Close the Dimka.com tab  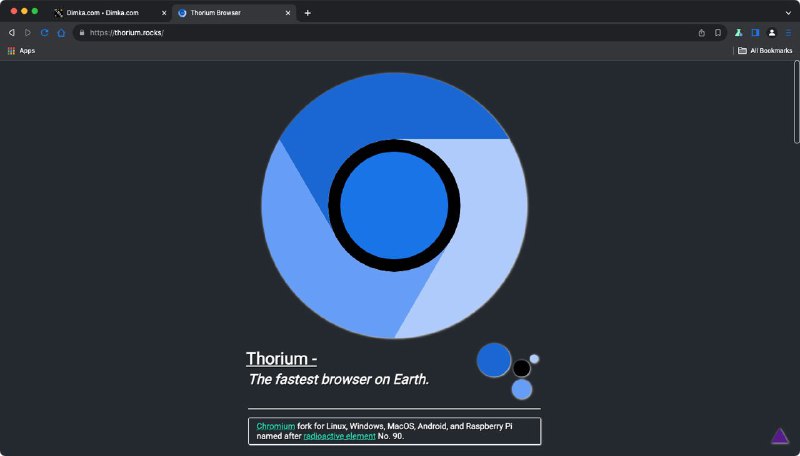point(164,13)
